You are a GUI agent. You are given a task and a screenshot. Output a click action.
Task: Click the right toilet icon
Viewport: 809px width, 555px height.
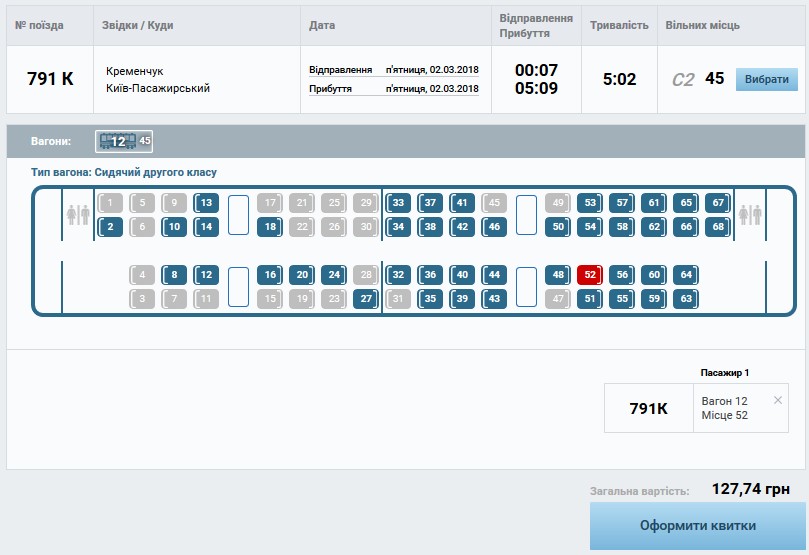[749, 215]
